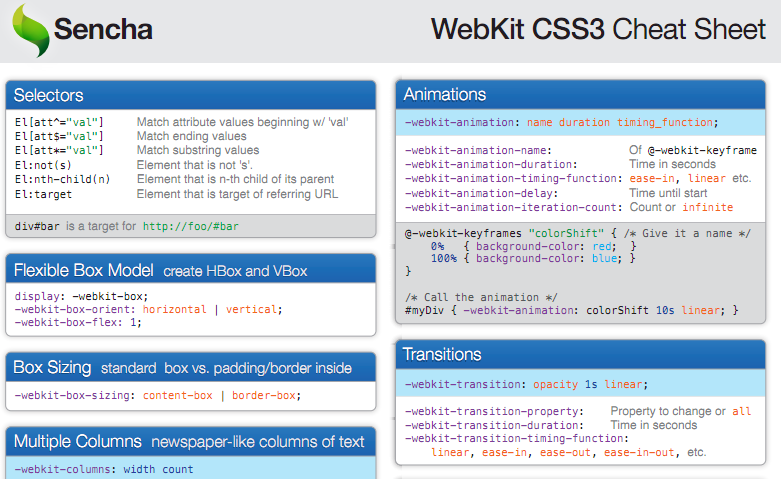The image size is (781, 479).
Task: Click -webkit-animation-iteration-count property
Action: 513,207
